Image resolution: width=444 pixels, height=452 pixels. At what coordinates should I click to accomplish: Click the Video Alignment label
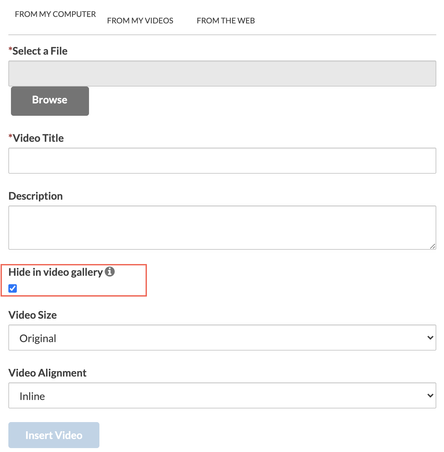(47, 373)
